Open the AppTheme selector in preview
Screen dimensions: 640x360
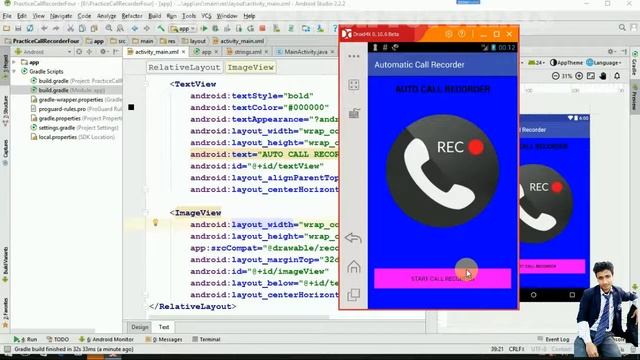point(567,62)
